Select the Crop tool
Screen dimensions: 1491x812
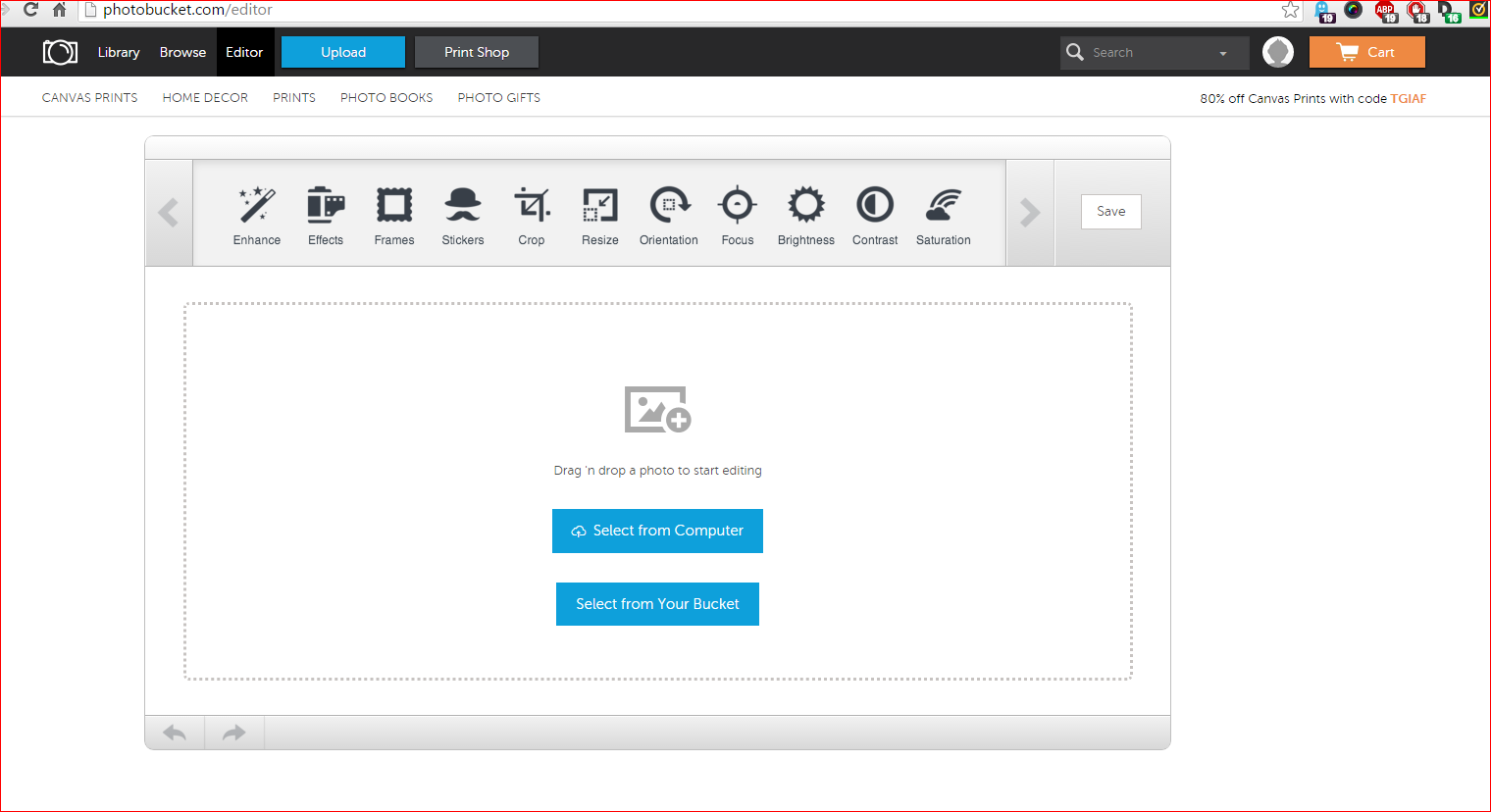(x=532, y=216)
